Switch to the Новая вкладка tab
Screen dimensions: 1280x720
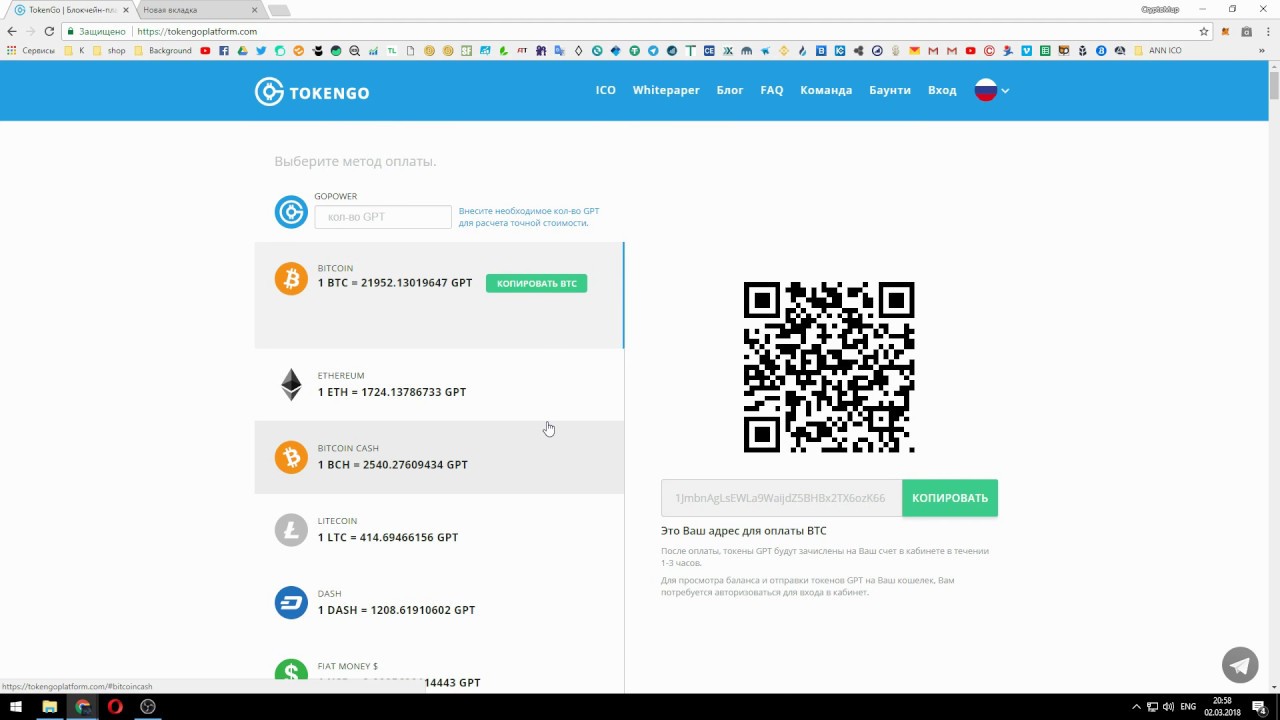click(200, 10)
